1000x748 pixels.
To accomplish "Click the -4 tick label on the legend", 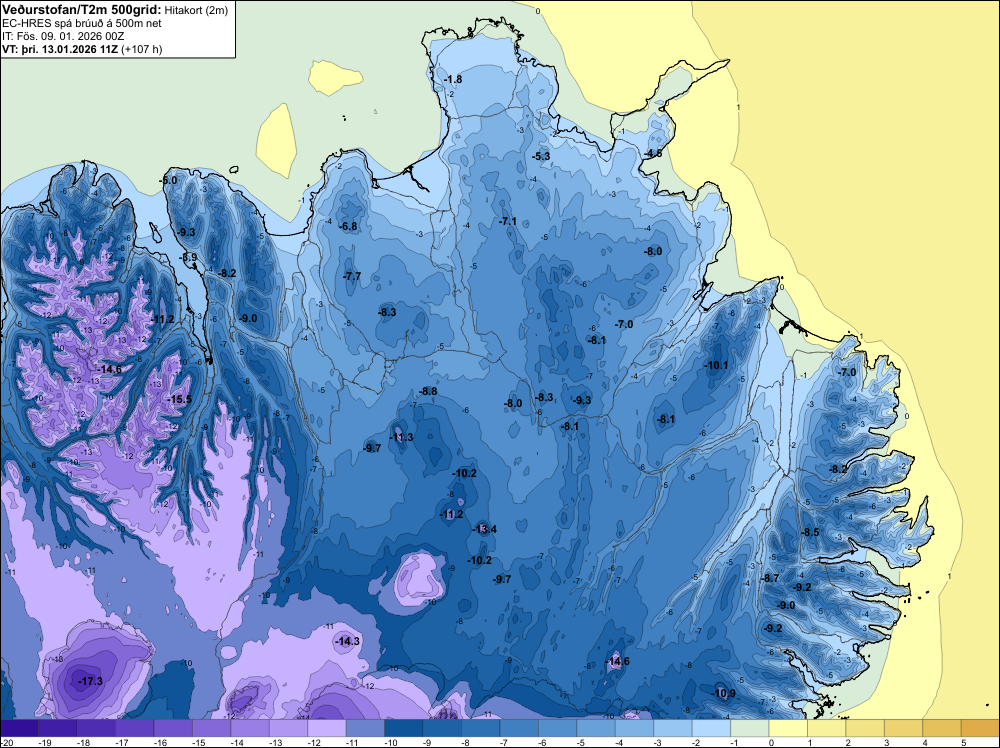I will pyautogui.click(x=621, y=743).
